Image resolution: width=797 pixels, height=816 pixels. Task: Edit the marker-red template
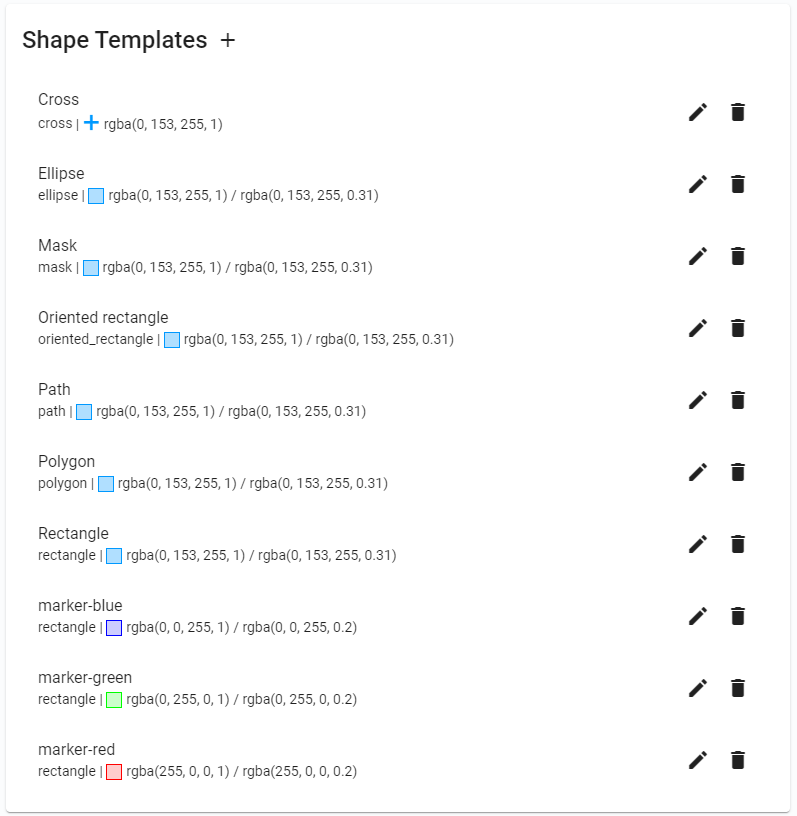[698, 760]
